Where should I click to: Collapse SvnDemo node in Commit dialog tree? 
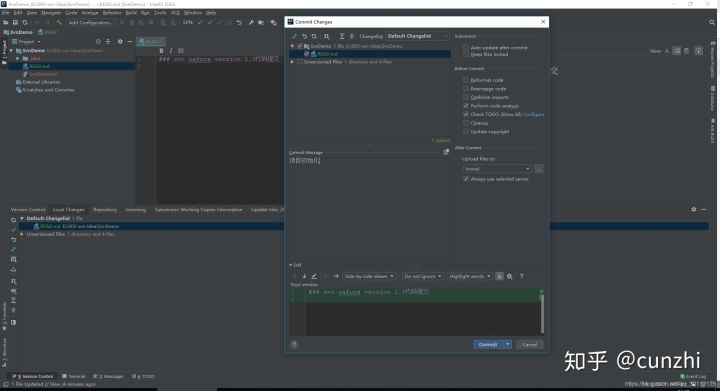coord(292,46)
